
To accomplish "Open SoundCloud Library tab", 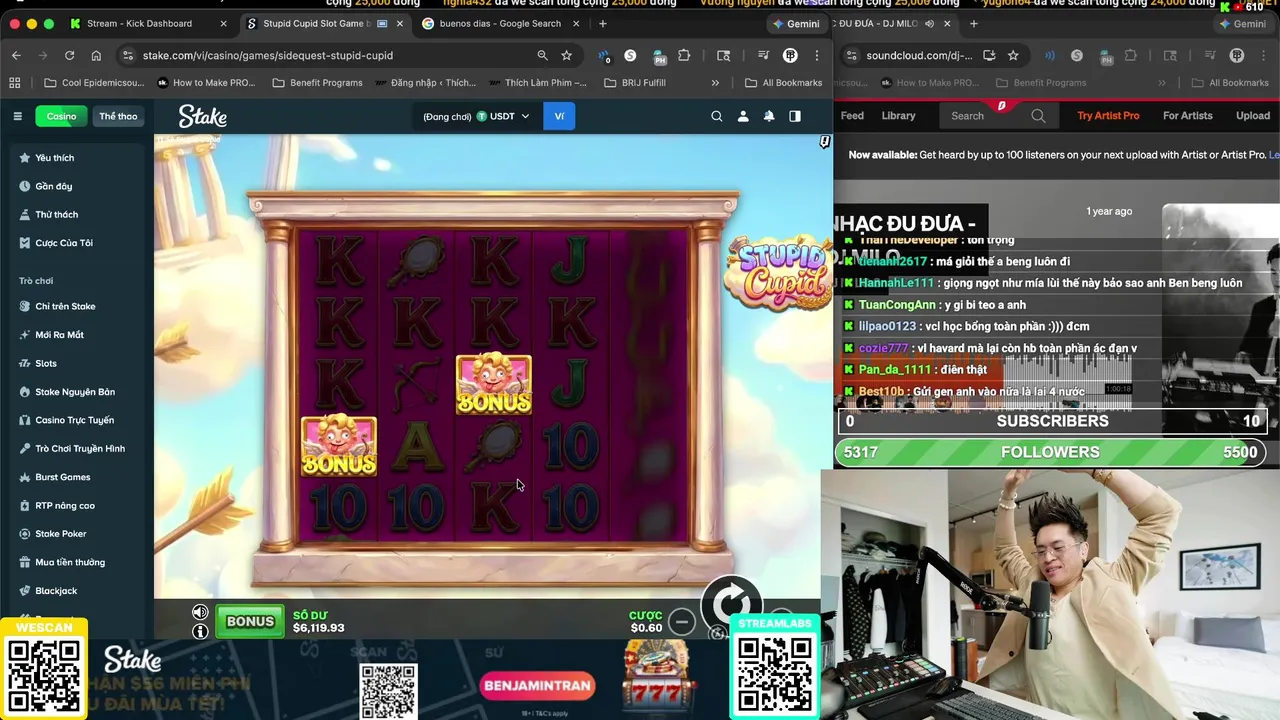I will tap(898, 116).
